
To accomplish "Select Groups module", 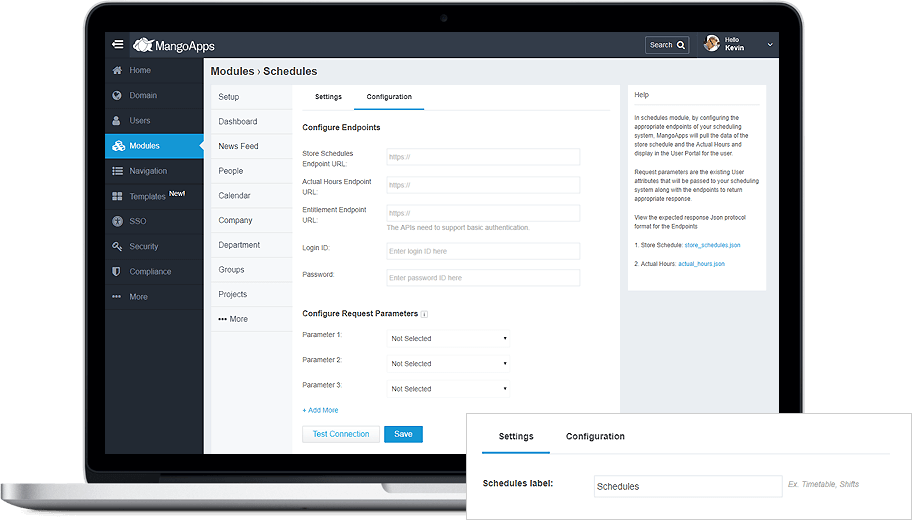I will (251, 270).
